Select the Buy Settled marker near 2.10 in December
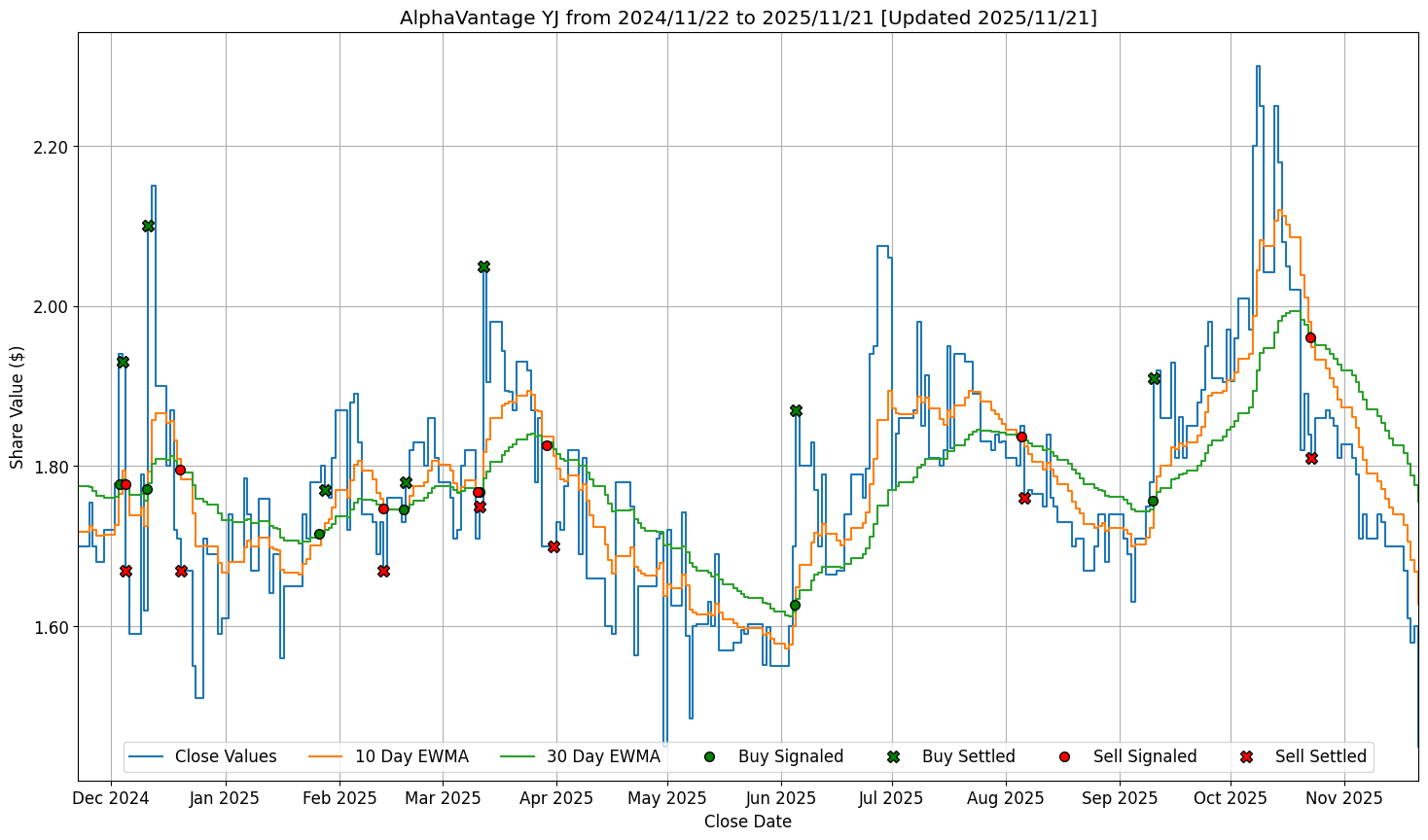This screenshot has height=840, width=1428. [x=148, y=226]
